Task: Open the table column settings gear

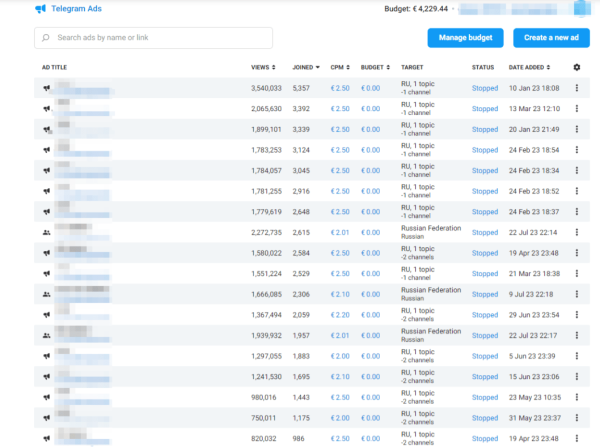Action: pyautogui.click(x=576, y=67)
